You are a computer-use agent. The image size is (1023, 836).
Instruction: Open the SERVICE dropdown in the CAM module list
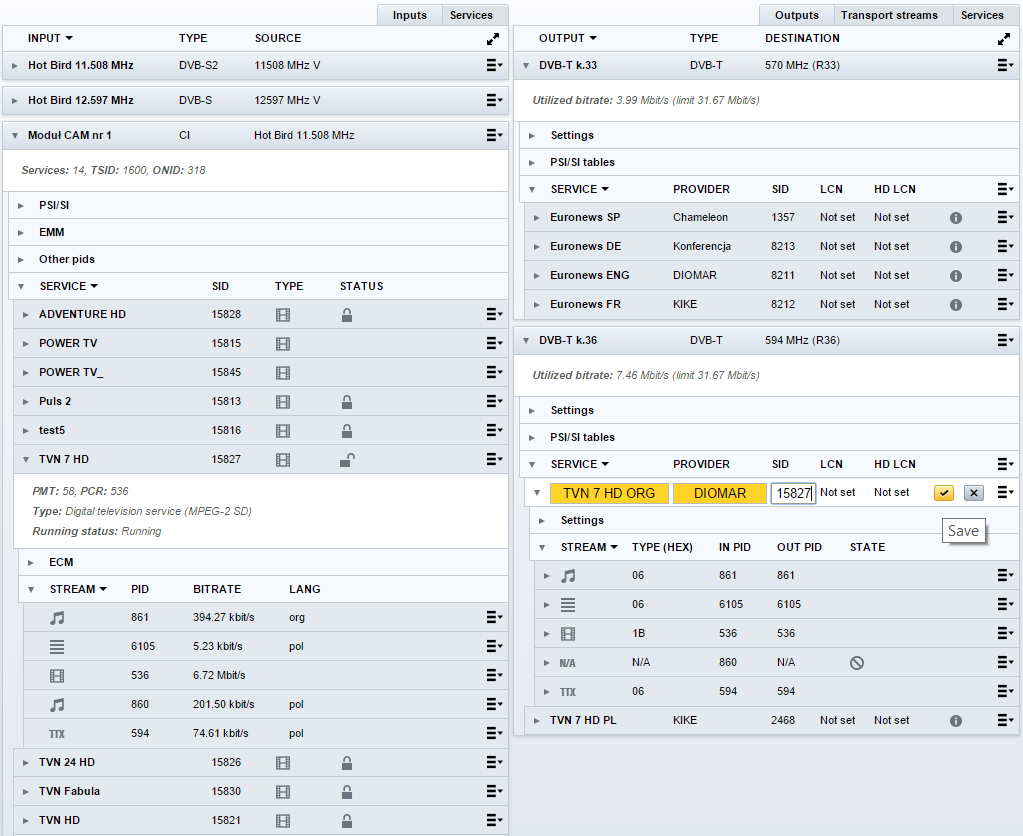pos(94,286)
